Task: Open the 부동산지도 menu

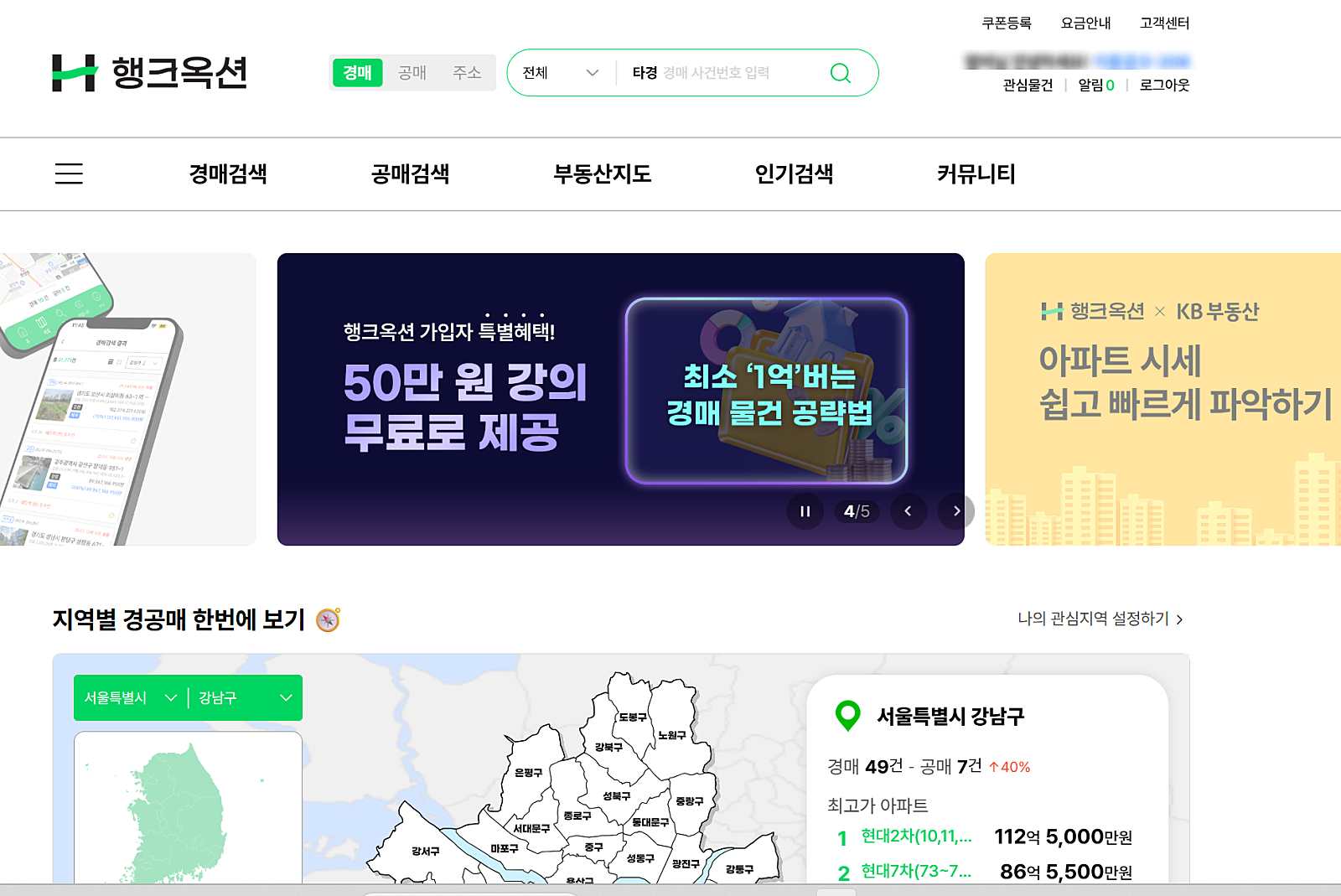Action: tap(602, 174)
